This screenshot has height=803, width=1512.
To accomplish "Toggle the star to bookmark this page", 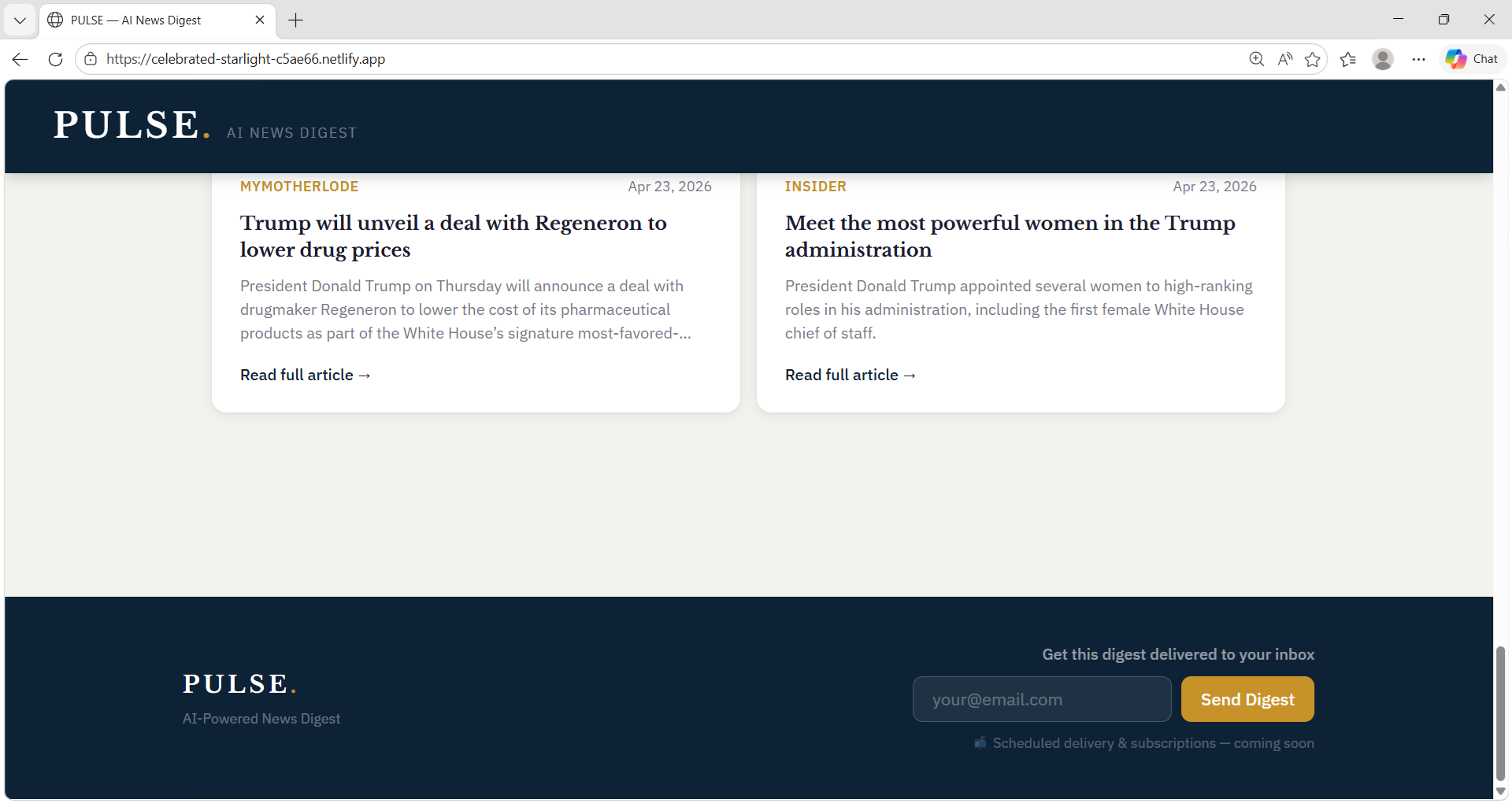I will pyautogui.click(x=1313, y=59).
